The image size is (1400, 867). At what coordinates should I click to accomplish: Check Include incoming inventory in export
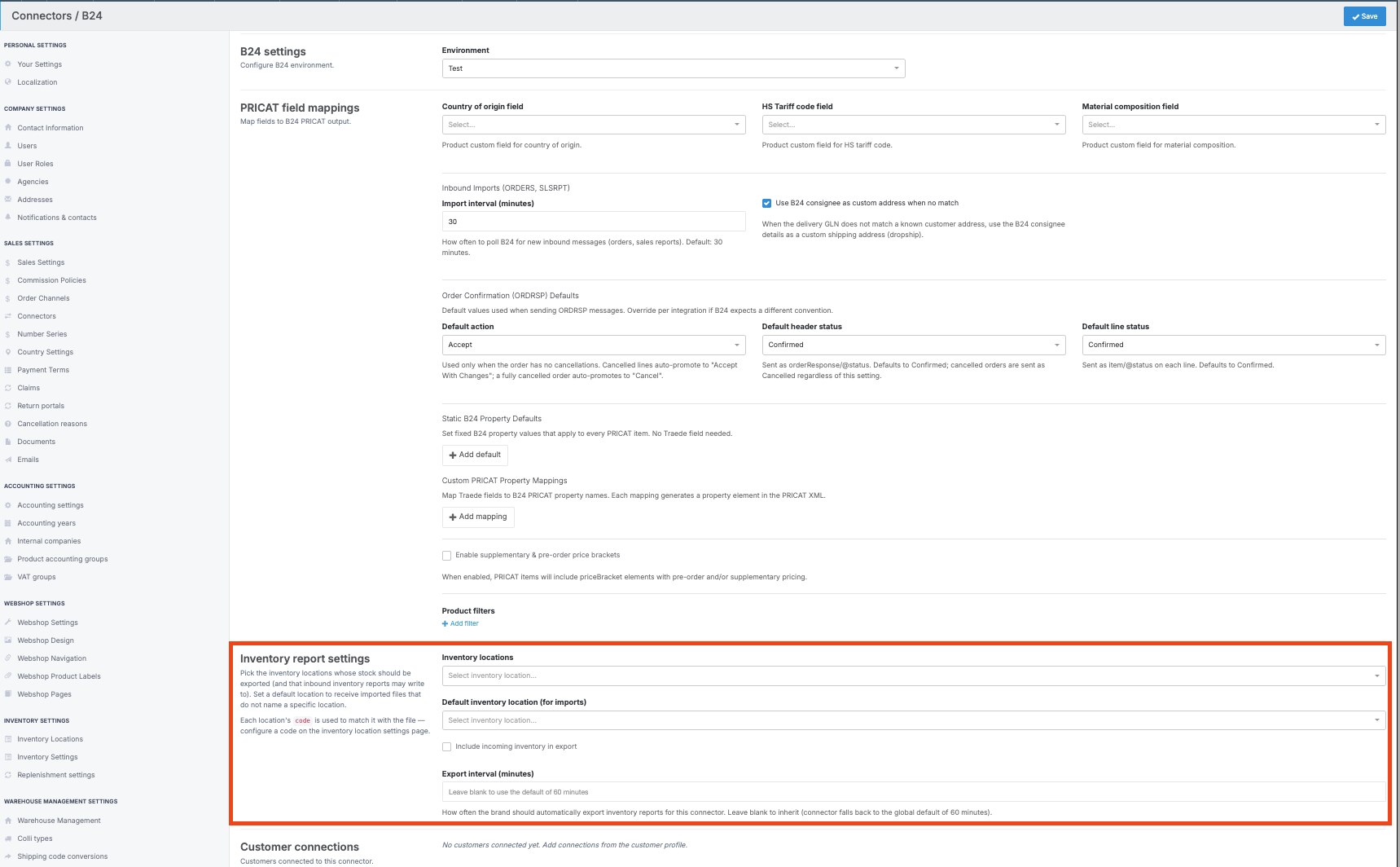446,747
